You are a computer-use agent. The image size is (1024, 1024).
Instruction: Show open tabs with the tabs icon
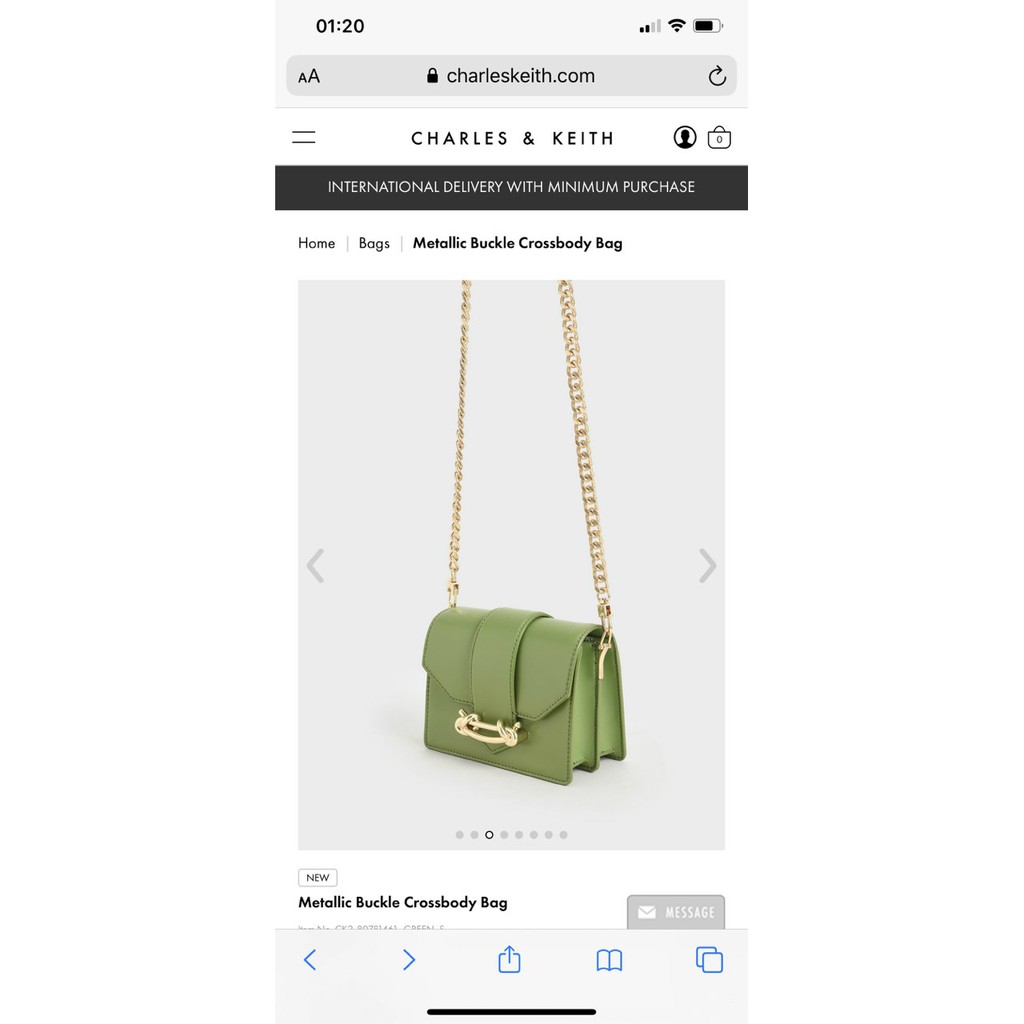(x=709, y=959)
